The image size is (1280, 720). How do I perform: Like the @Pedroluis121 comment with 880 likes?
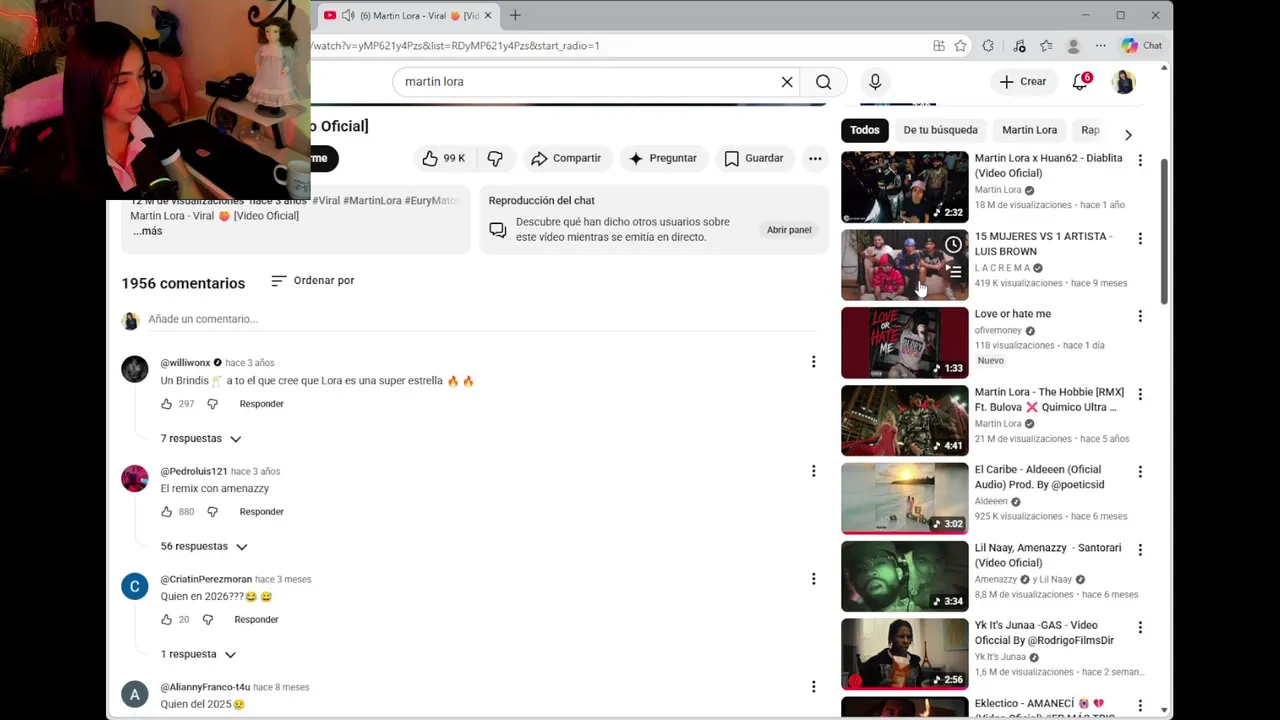pyautogui.click(x=167, y=512)
